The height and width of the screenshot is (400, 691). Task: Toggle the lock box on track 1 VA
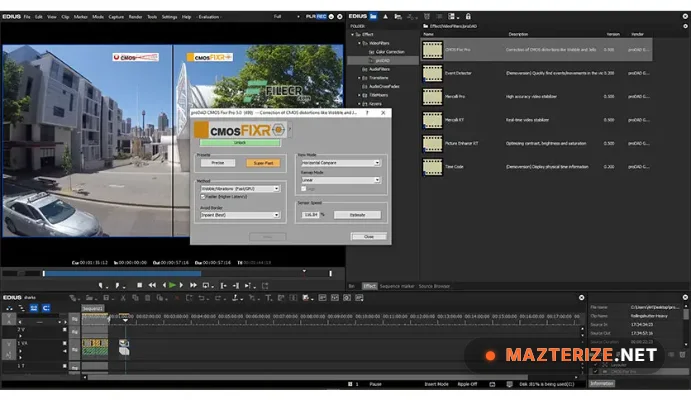(x=65, y=343)
